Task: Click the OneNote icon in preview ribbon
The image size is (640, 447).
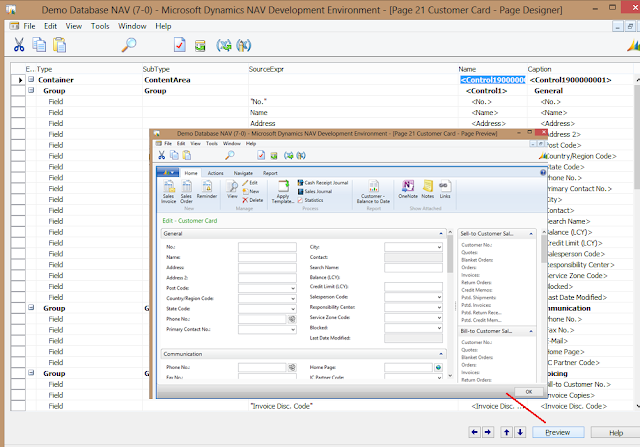Action: point(408,189)
